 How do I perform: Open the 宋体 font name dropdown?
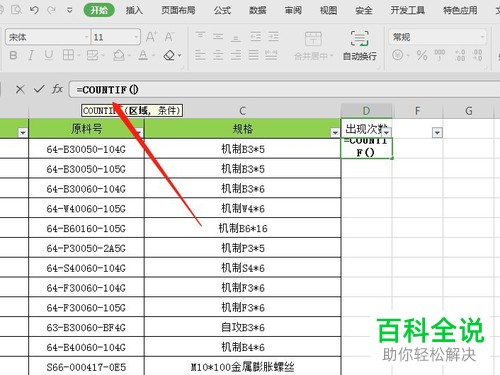point(87,37)
